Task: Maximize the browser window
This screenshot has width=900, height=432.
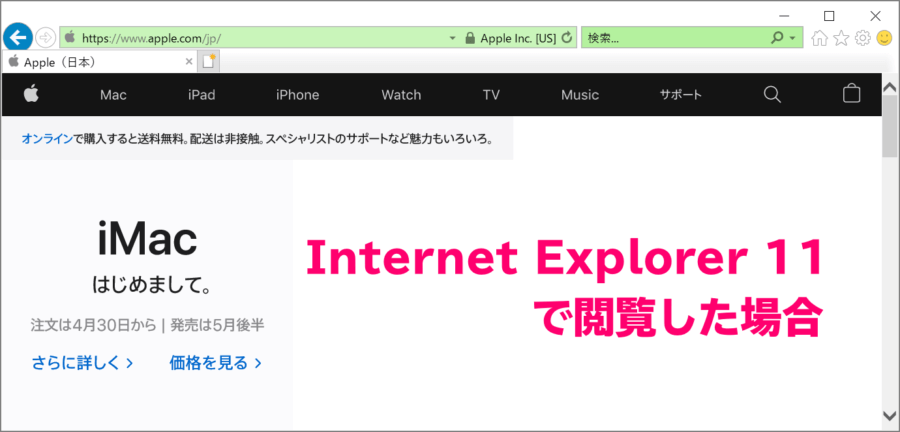Action: pos(829,15)
